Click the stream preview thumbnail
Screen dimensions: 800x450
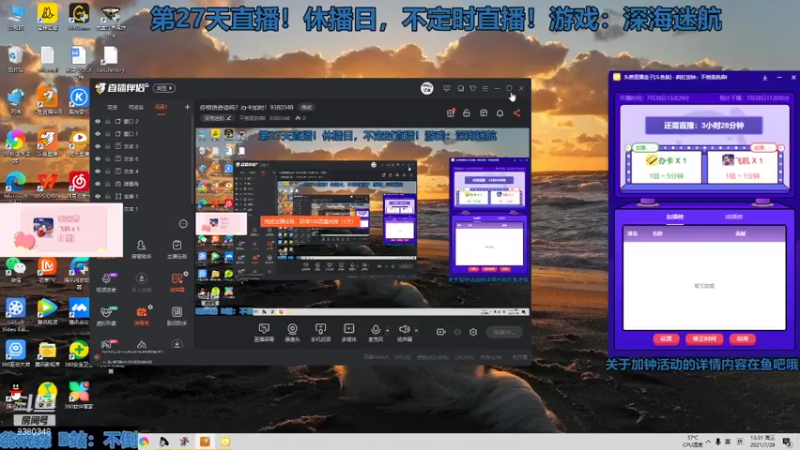[362, 221]
